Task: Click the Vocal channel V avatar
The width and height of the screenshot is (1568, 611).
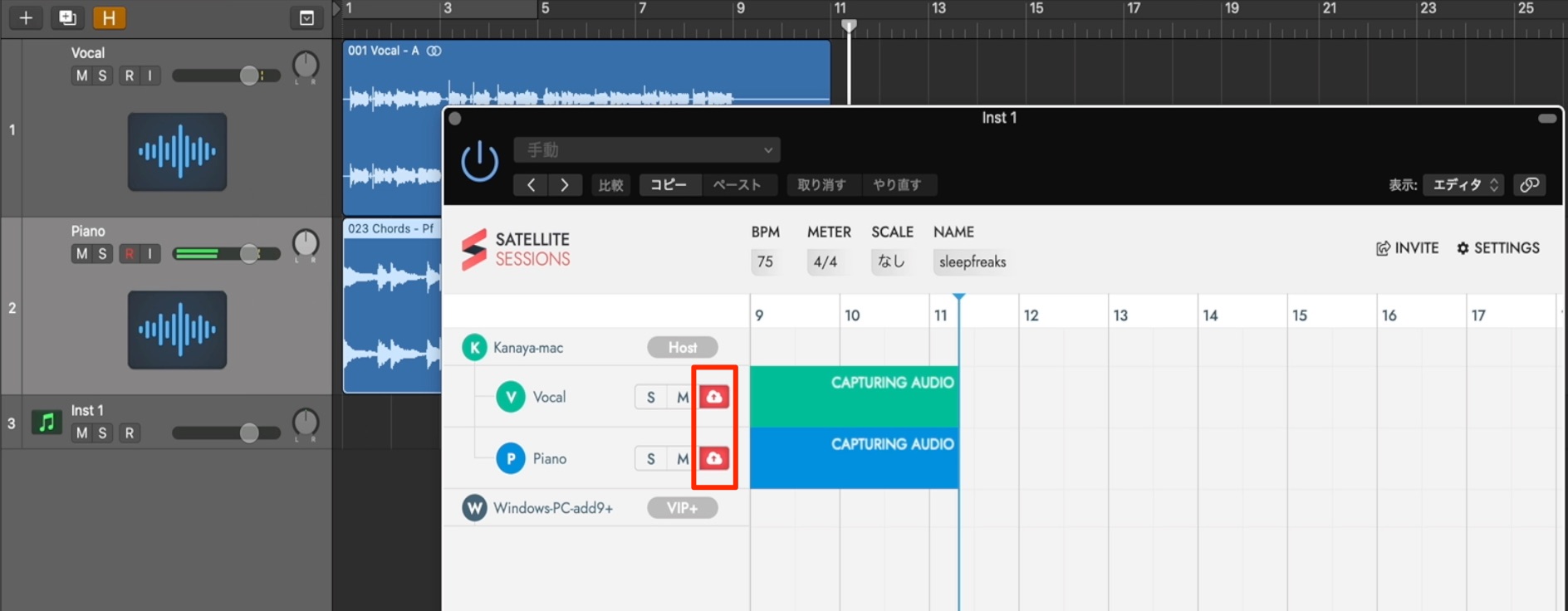Action: (x=511, y=397)
